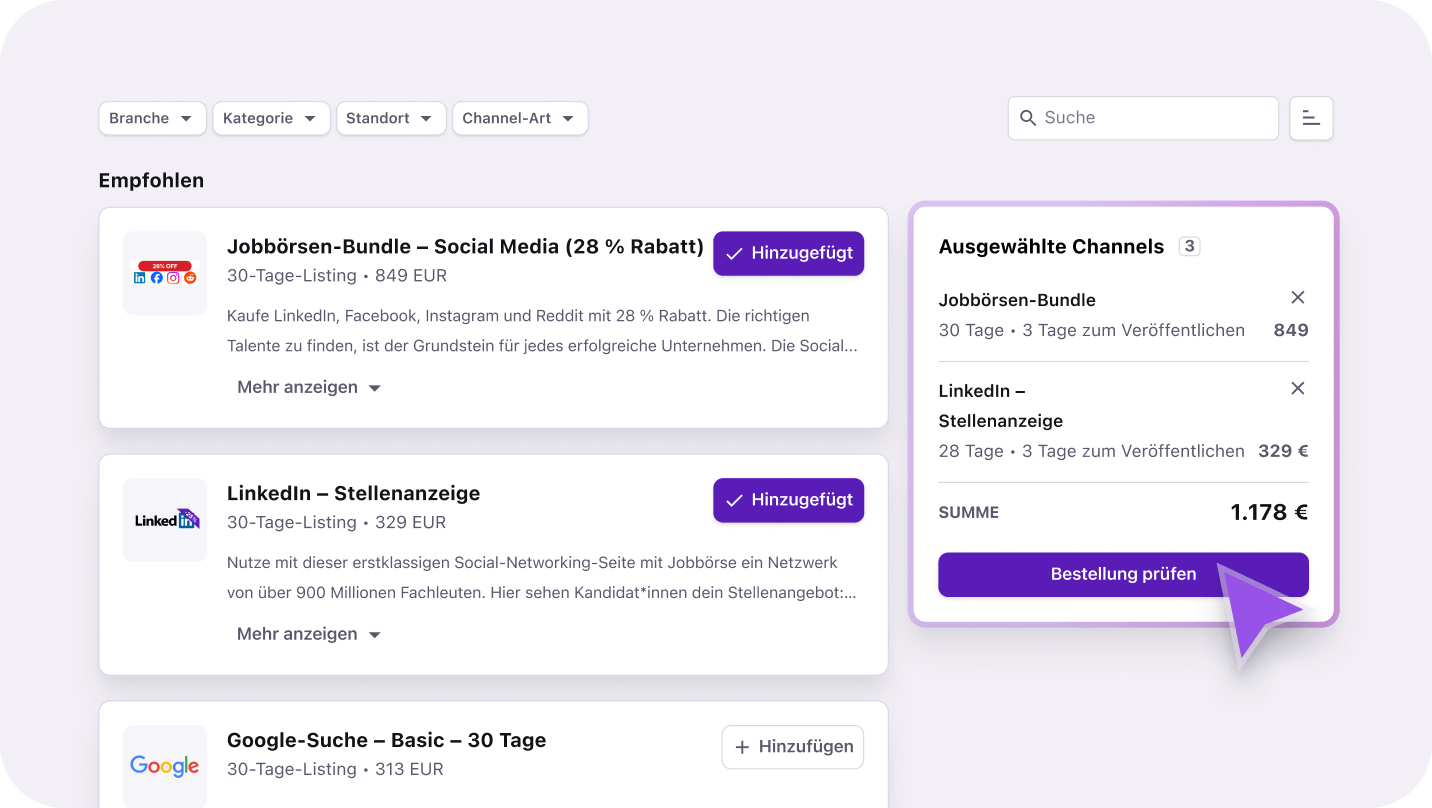1432x808 pixels.
Task: Click the LinkedIn logo thumbnail
Action: [165, 520]
